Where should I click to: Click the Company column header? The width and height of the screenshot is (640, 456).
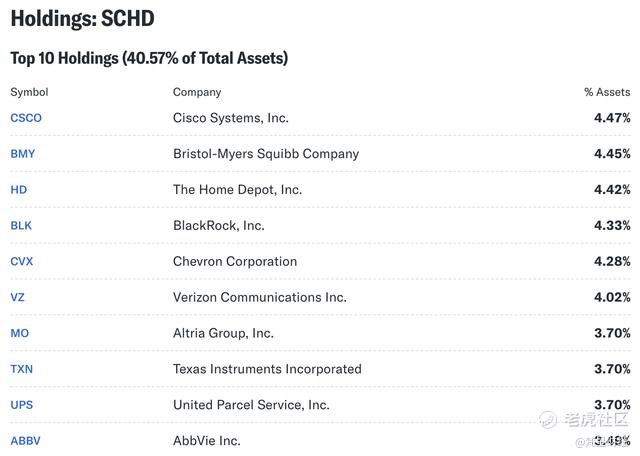pos(197,92)
